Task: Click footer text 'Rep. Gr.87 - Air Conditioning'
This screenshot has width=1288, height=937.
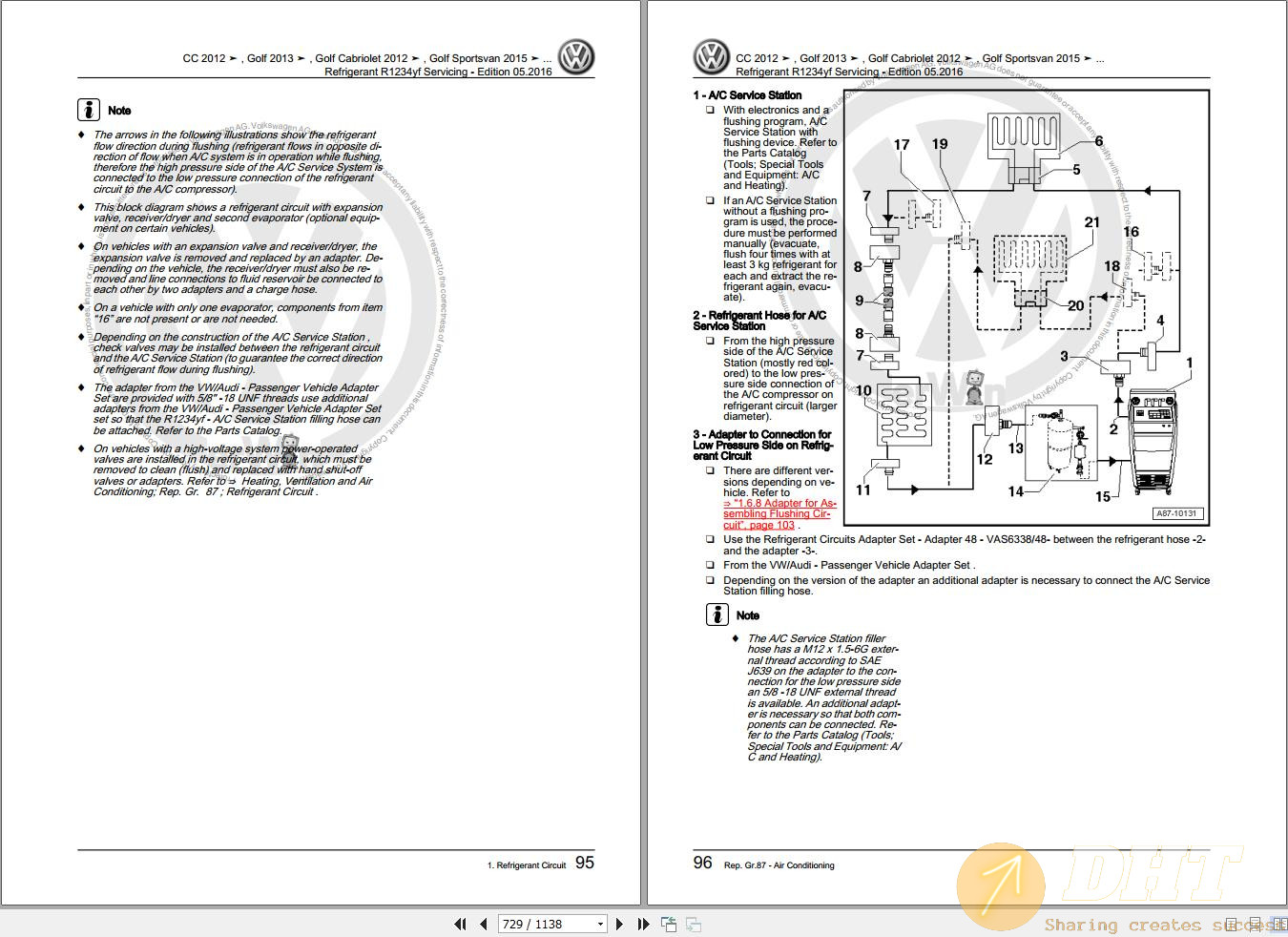Action: click(x=779, y=865)
